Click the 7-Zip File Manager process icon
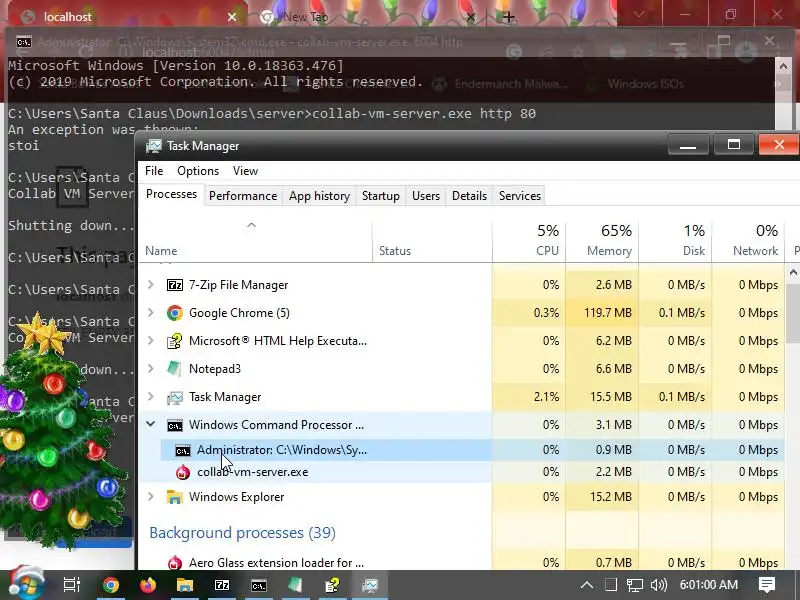 [x=175, y=285]
